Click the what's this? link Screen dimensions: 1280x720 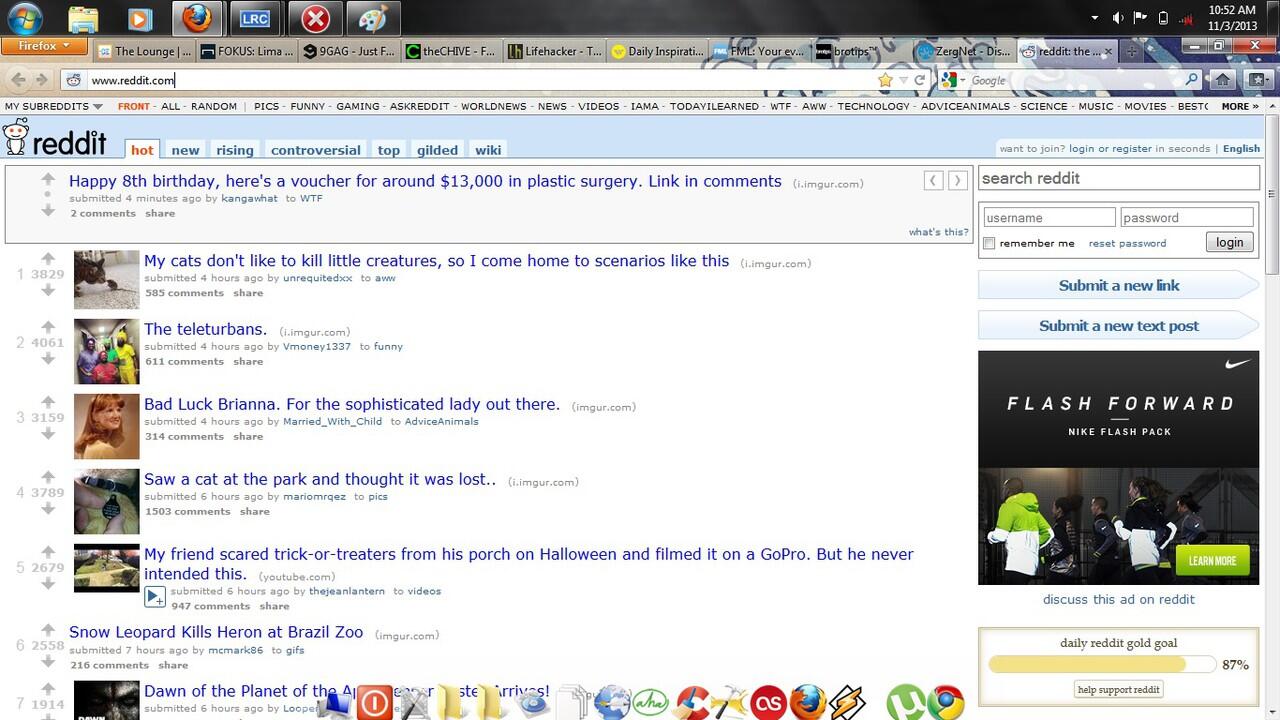(938, 232)
